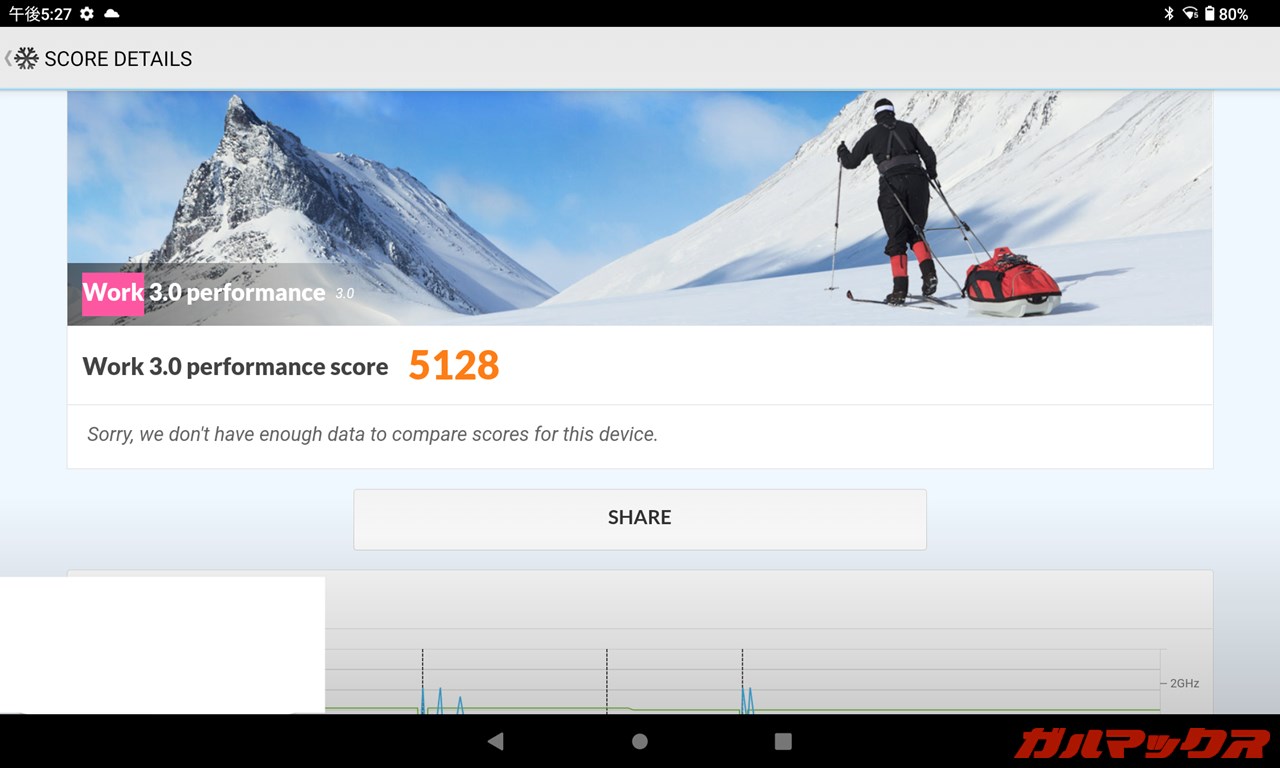Tap the back chevron beside SCORE DETAILS
Image resolution: width=1280 pixels, height=768 pixels.
[x=8, y=58]
